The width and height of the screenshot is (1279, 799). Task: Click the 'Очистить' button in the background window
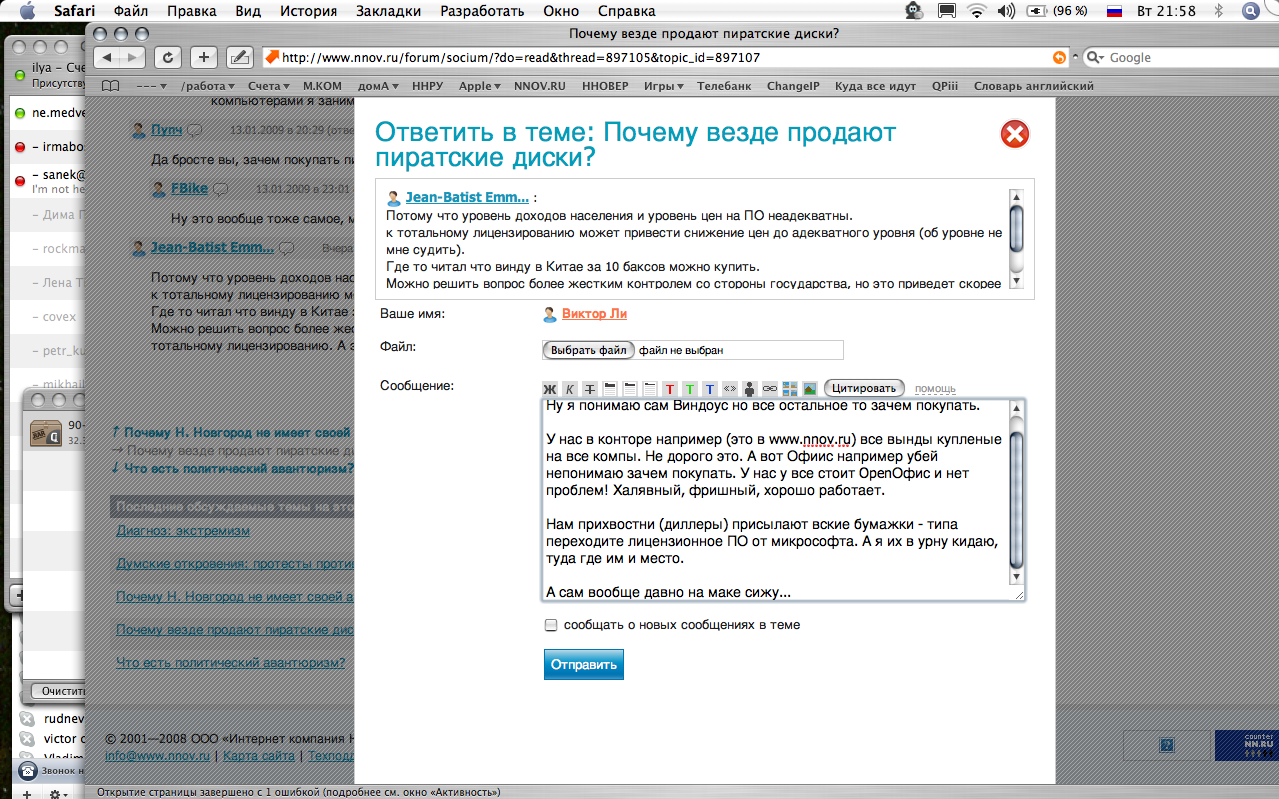(x=60, y=691)
